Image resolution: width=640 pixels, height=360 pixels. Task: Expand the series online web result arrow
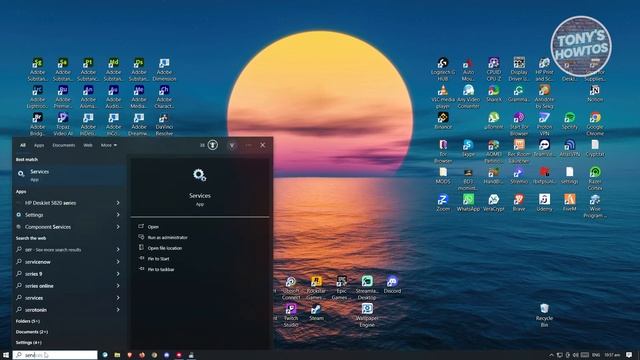coord(118,286)
